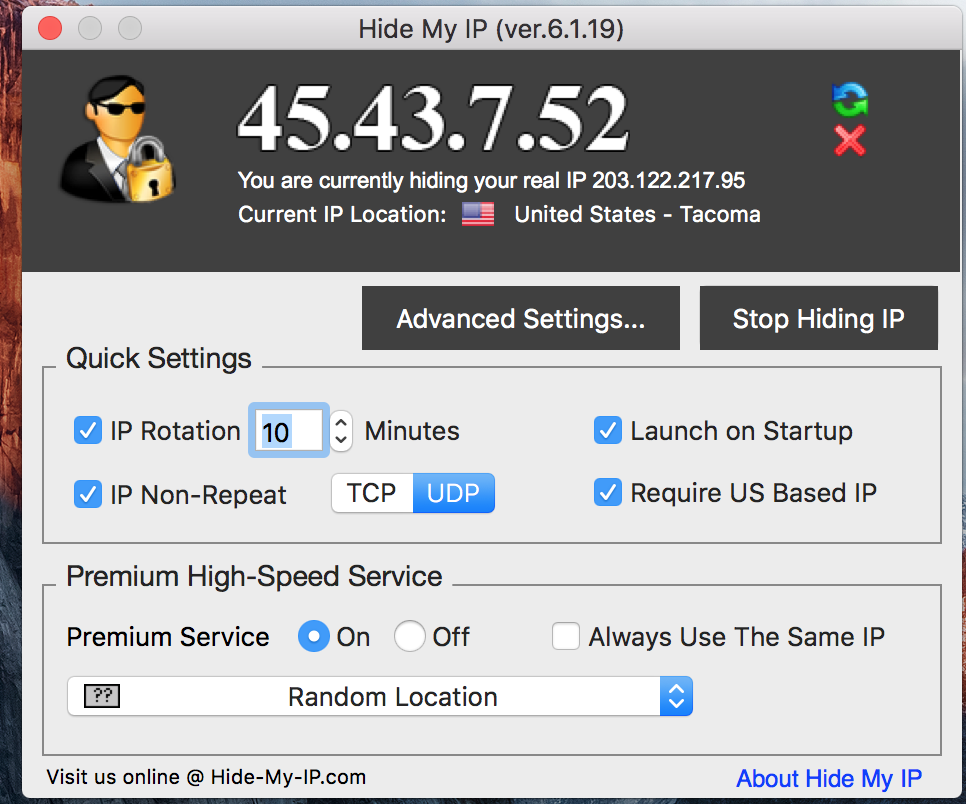Click the displayed IP 45.43.7.52
Image resolution: width=966 pixels, height=804 pixels.
pyautogui.click(x=433, y=118)
